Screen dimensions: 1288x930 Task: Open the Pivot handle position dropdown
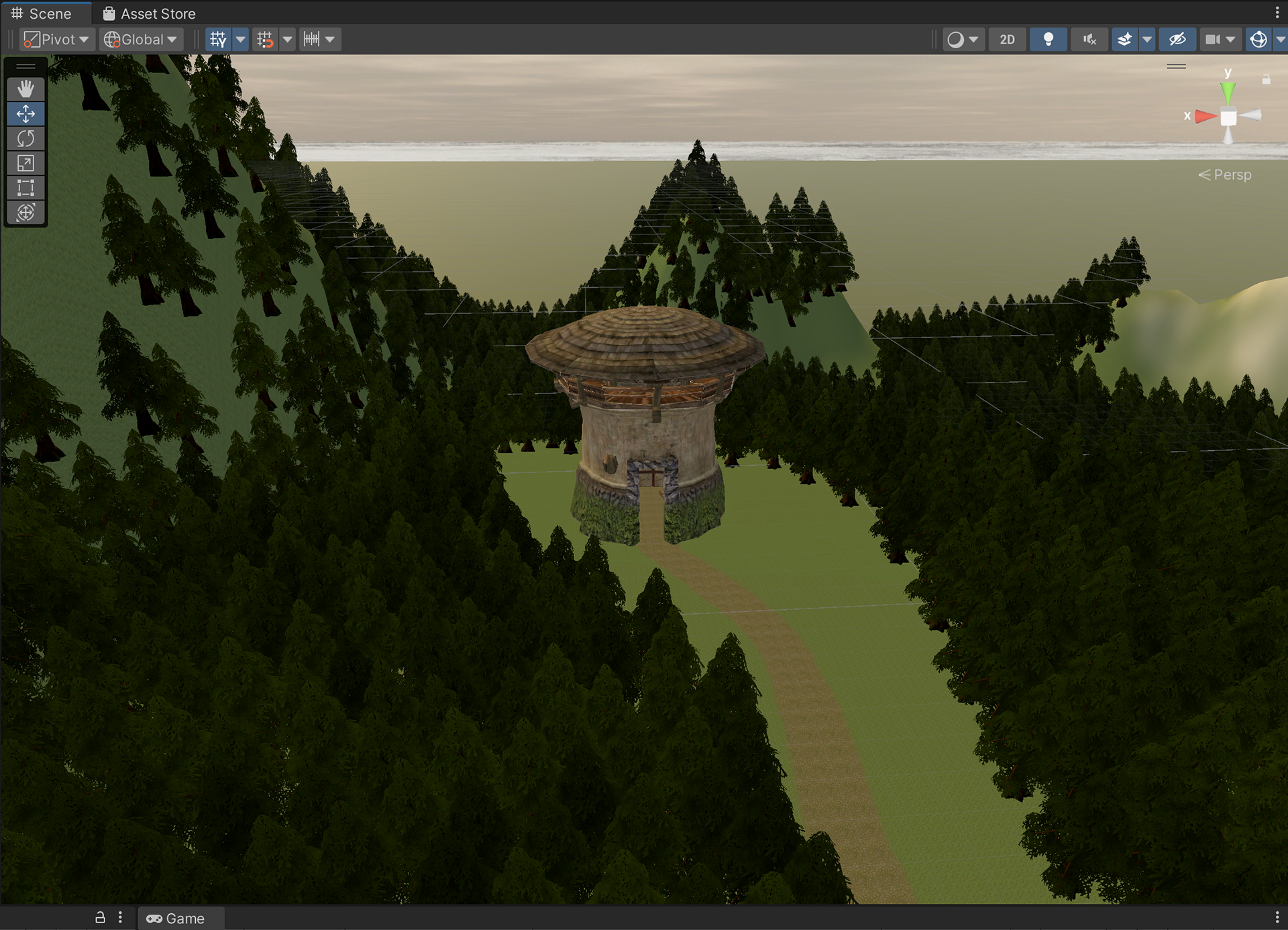tap(56, 40)
